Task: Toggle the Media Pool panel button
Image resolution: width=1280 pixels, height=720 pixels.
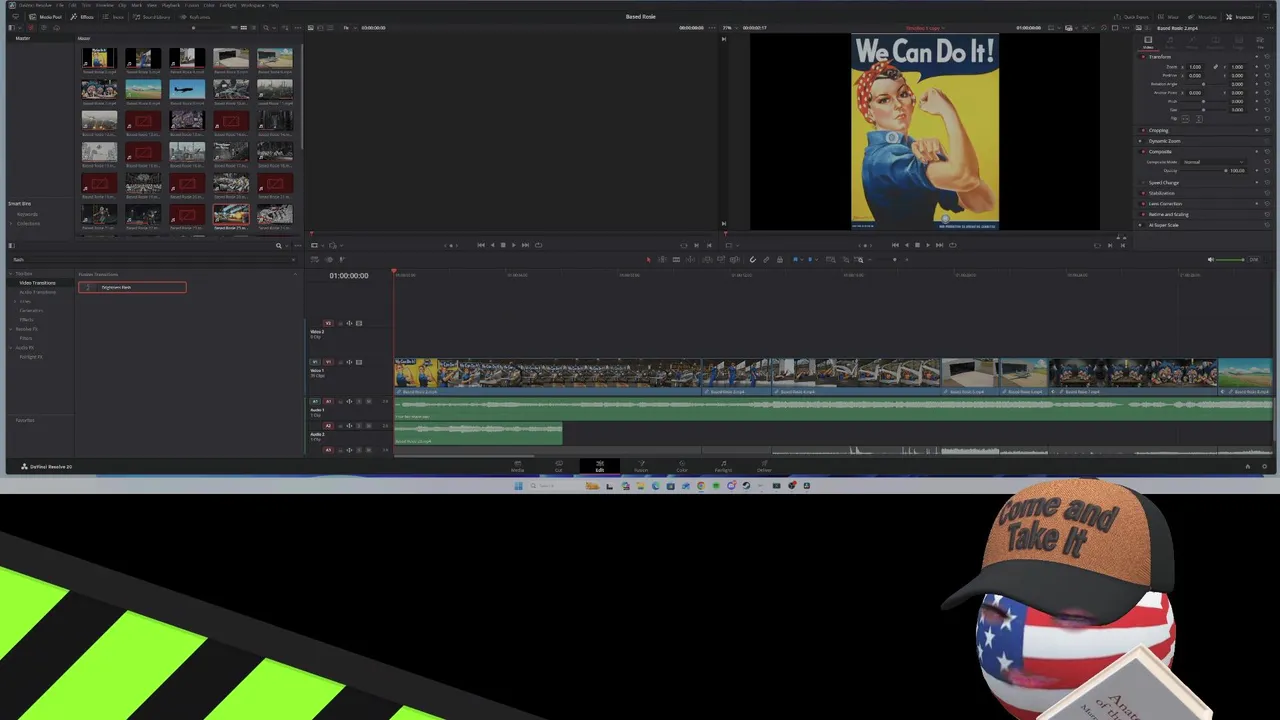Action: (x=45, y=17)
